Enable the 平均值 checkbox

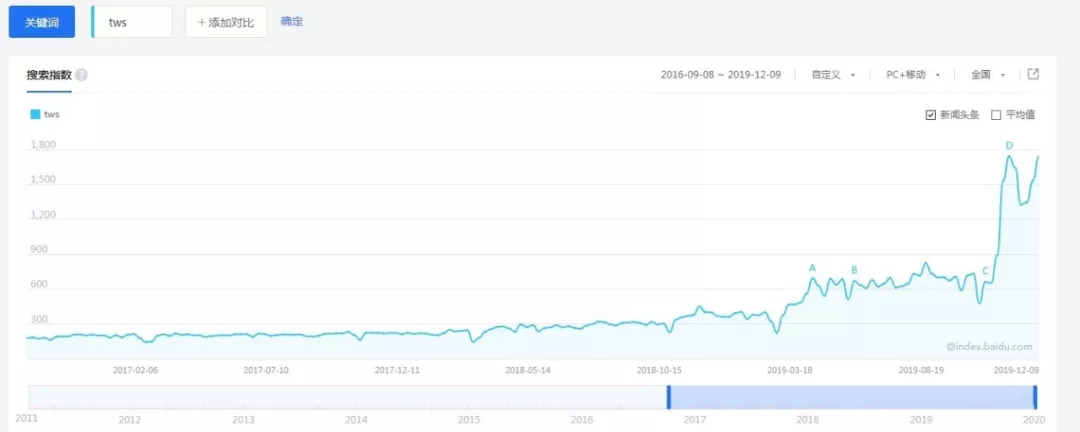tap(996, 115)
